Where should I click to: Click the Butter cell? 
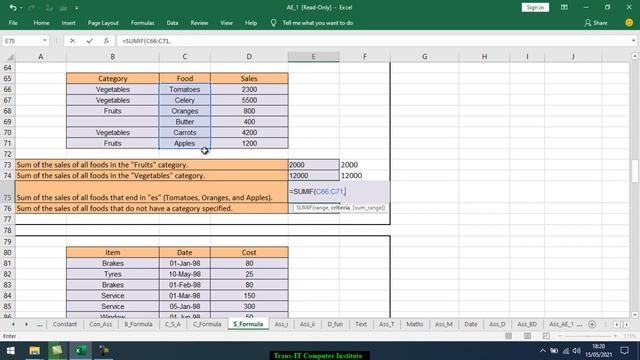click(184, 122)
